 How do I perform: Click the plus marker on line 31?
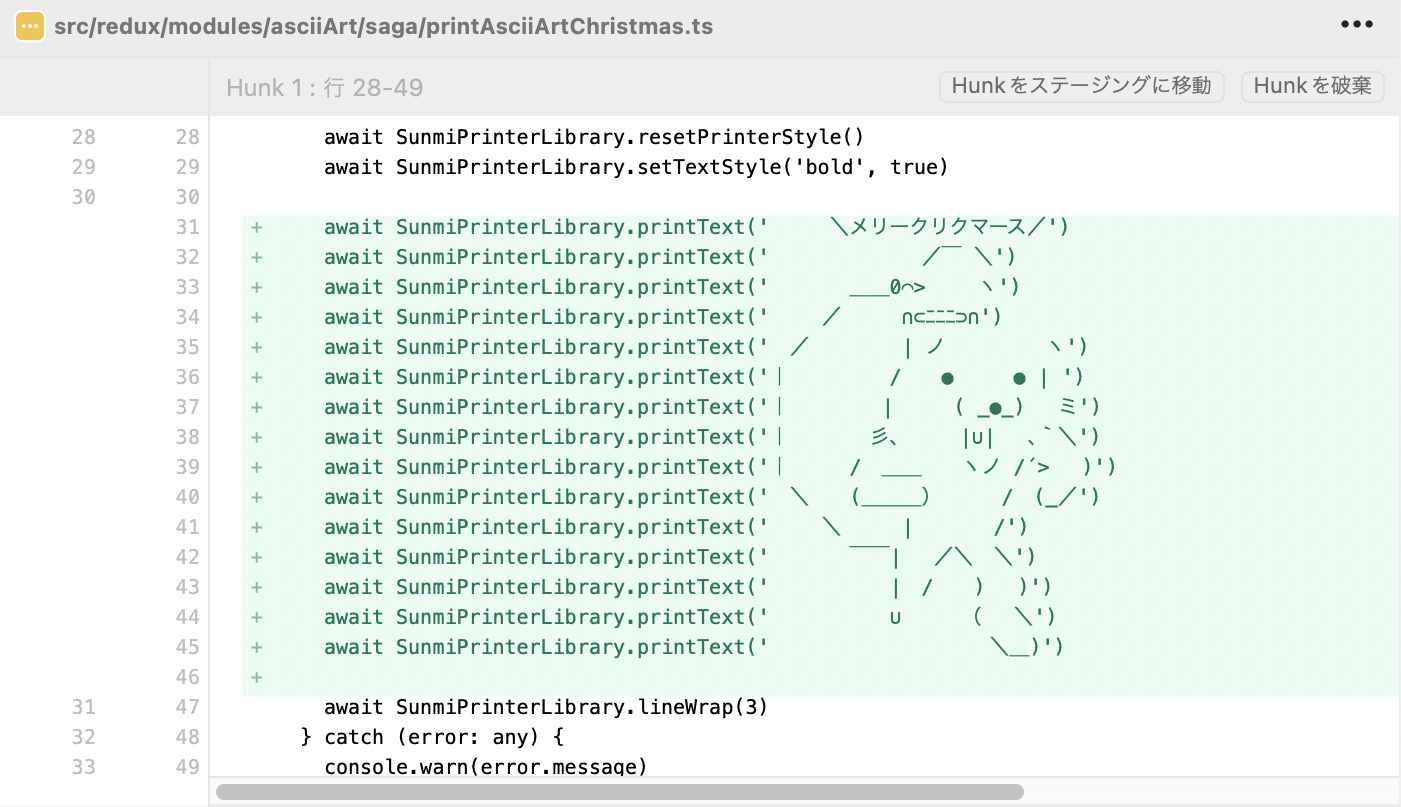click(257, 227)
